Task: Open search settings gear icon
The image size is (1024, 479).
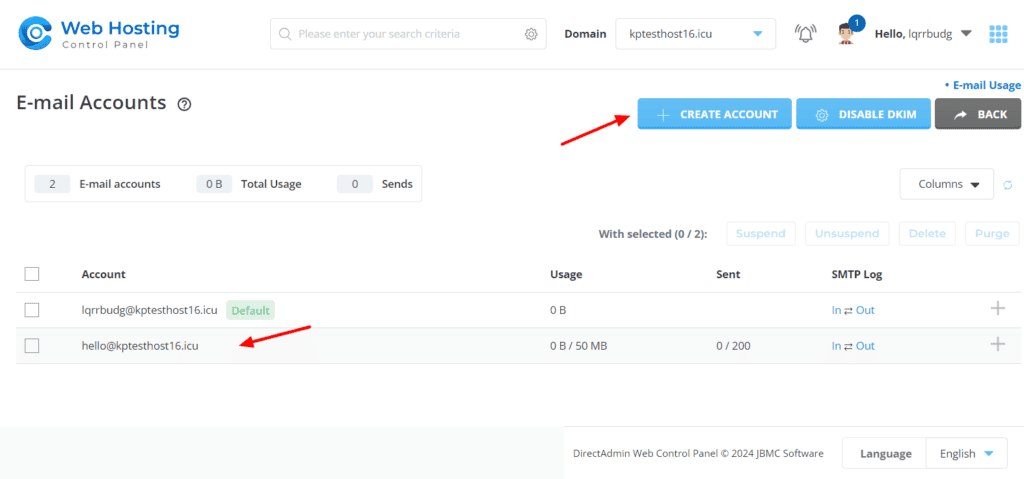Action: [531, 34]
